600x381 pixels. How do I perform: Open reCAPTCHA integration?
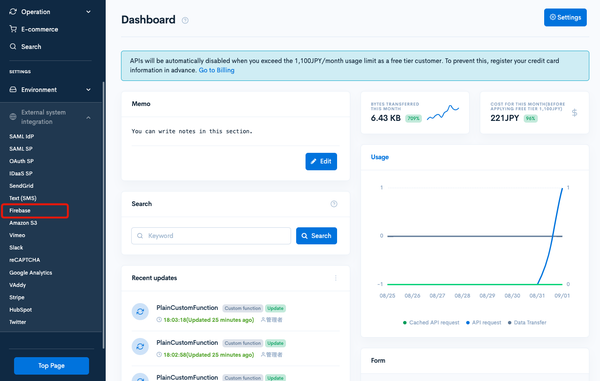(24, 260)
